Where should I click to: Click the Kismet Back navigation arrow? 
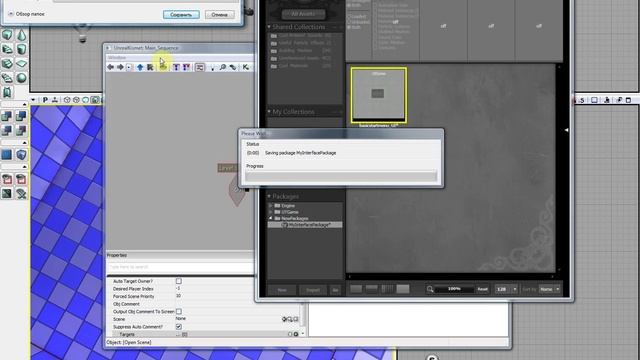pyautogui.click(x=110, y=67)
